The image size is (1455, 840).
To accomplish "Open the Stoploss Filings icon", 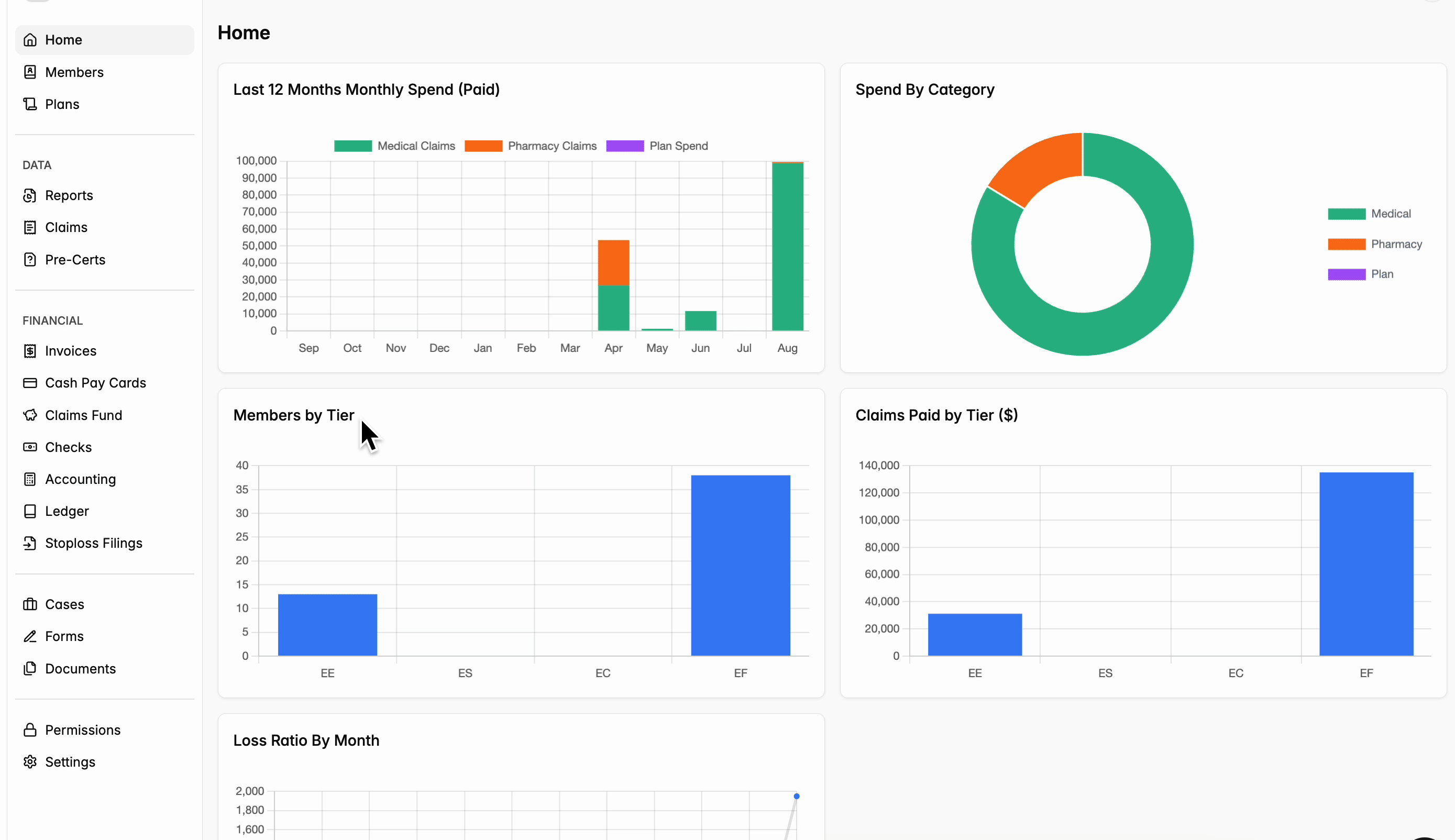I will click(30, 543).
